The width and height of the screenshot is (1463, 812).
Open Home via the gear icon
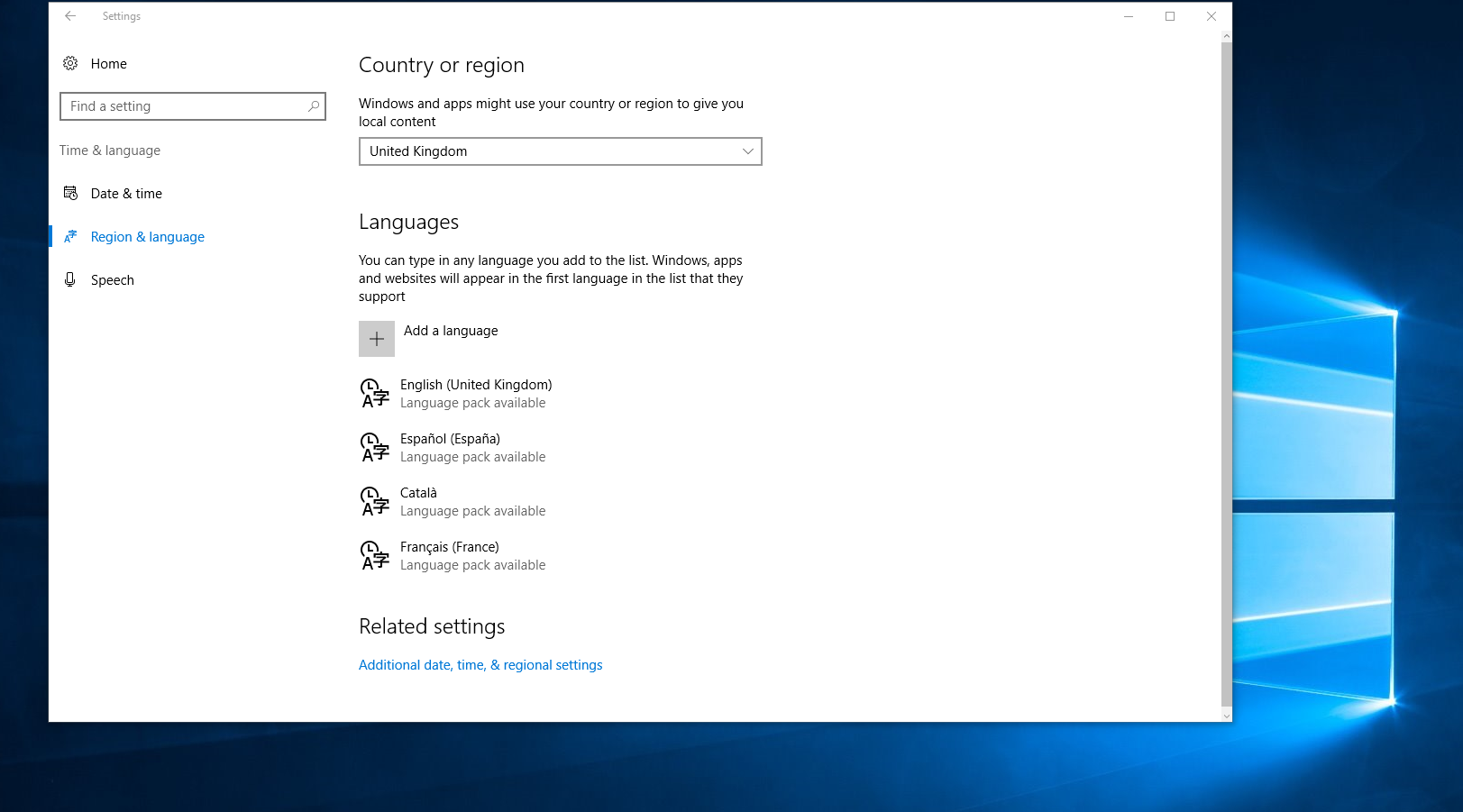(70, 63)
